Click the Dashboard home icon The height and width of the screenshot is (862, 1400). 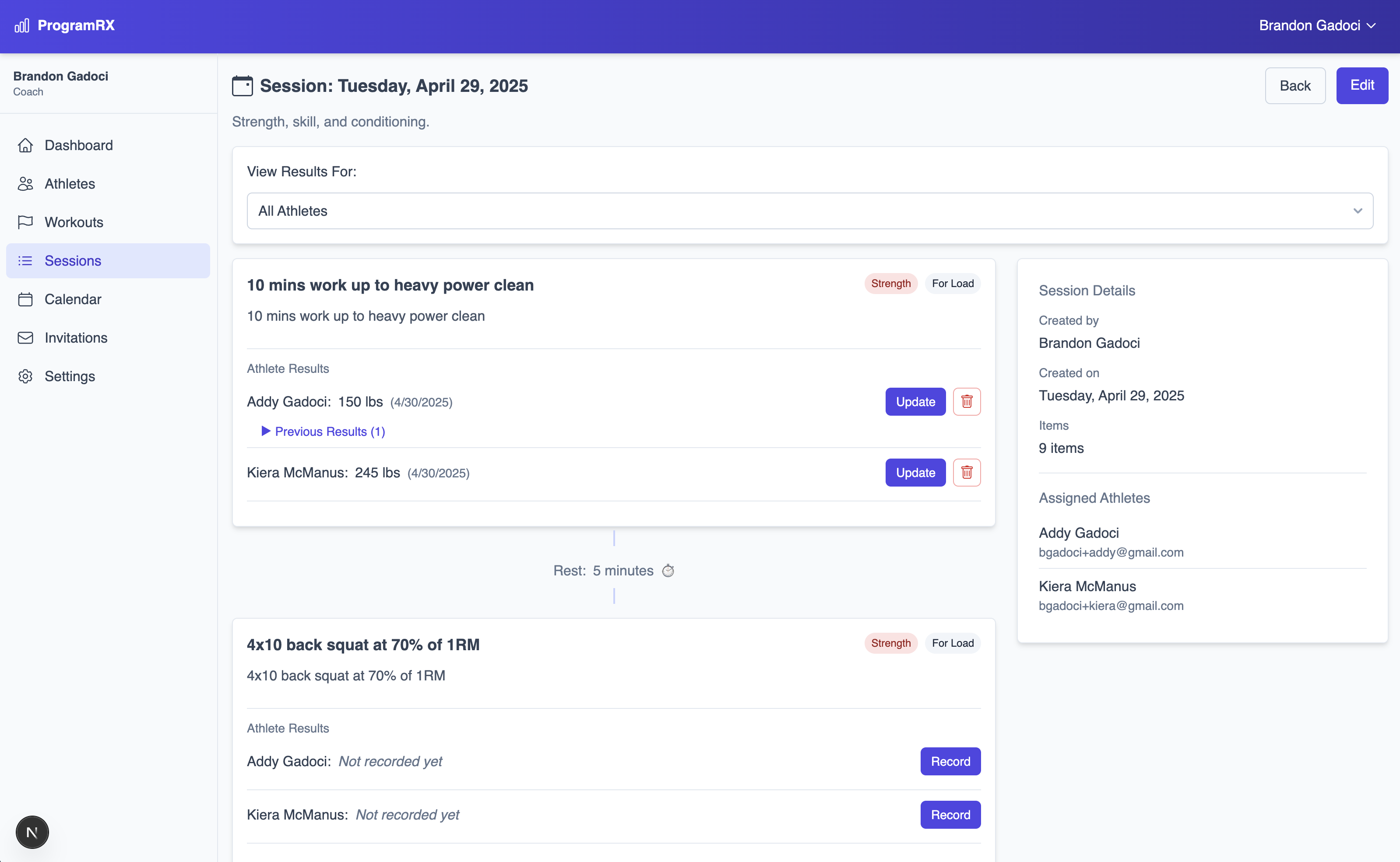coord(25,145)
